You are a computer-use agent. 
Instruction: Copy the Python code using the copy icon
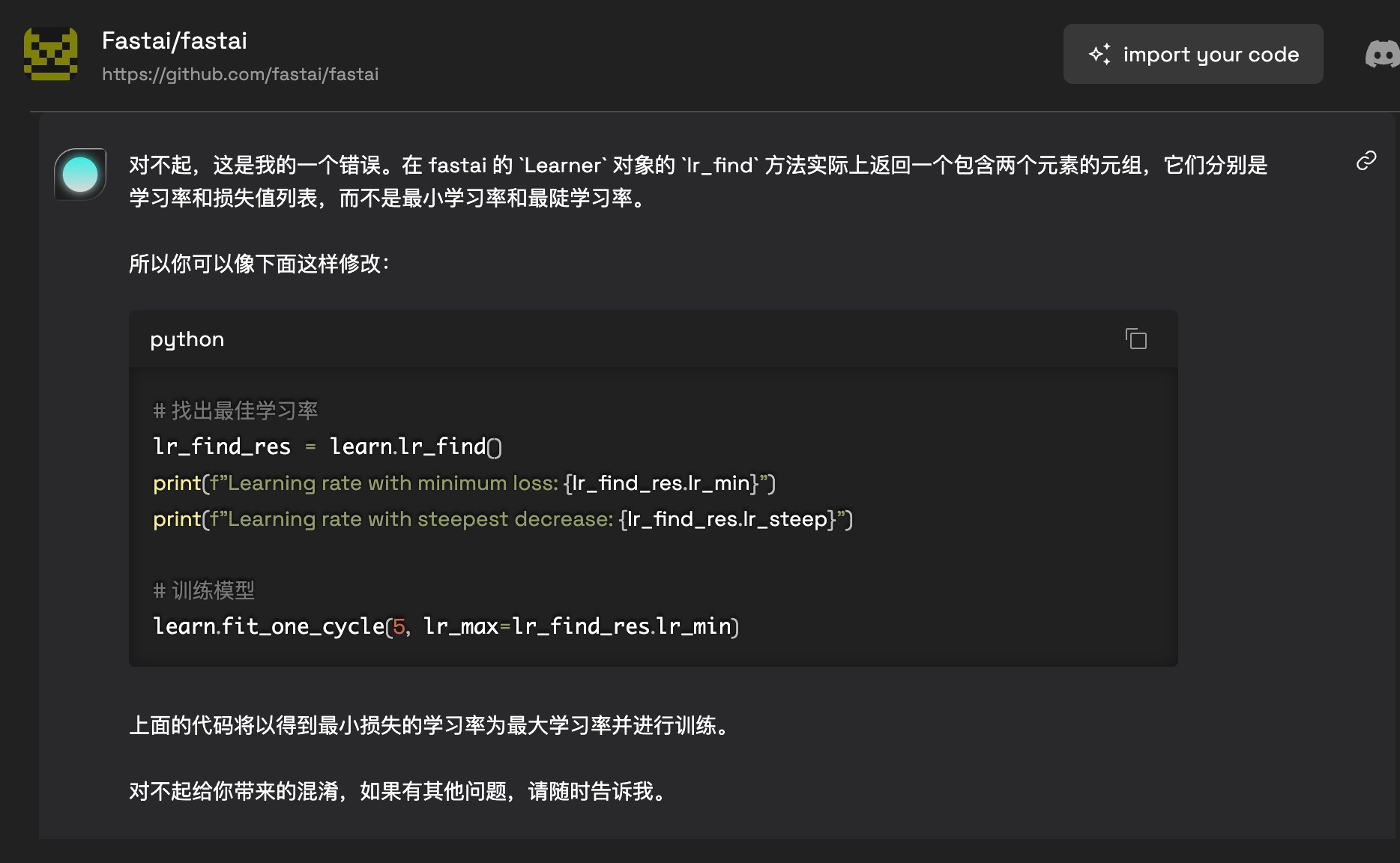click(1136, 339)
